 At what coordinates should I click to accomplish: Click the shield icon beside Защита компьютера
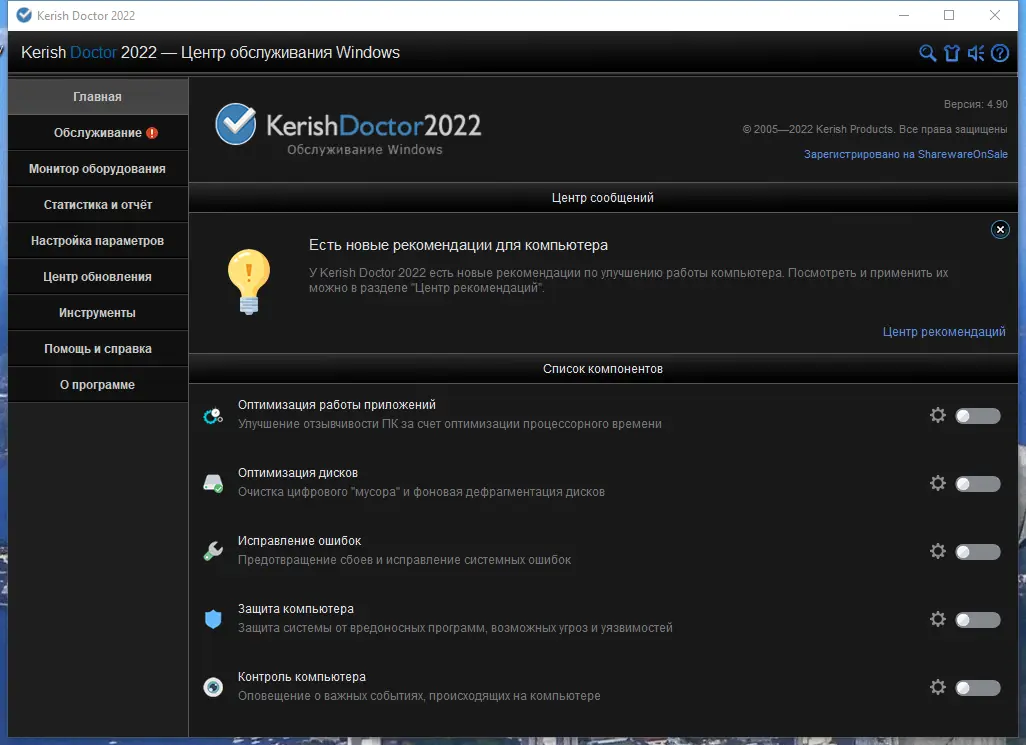213,619
